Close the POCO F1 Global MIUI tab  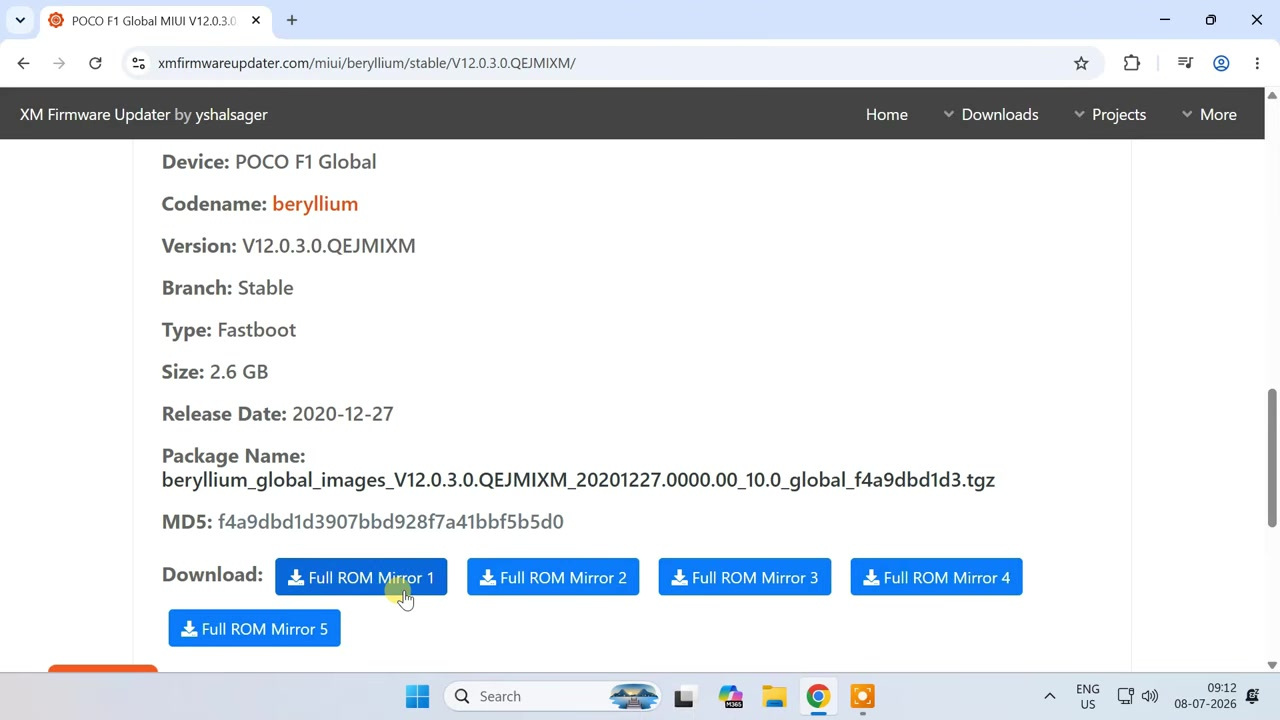click(256, 20)
